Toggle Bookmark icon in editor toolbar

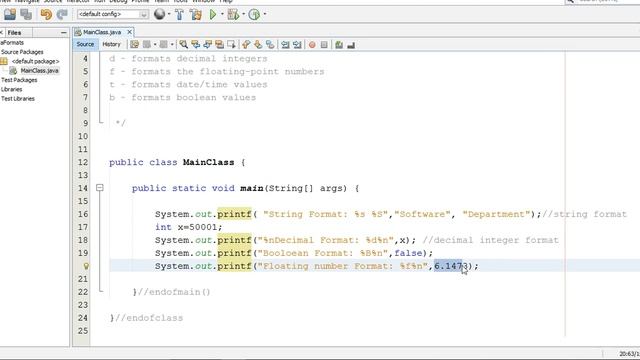coord(270,44)
